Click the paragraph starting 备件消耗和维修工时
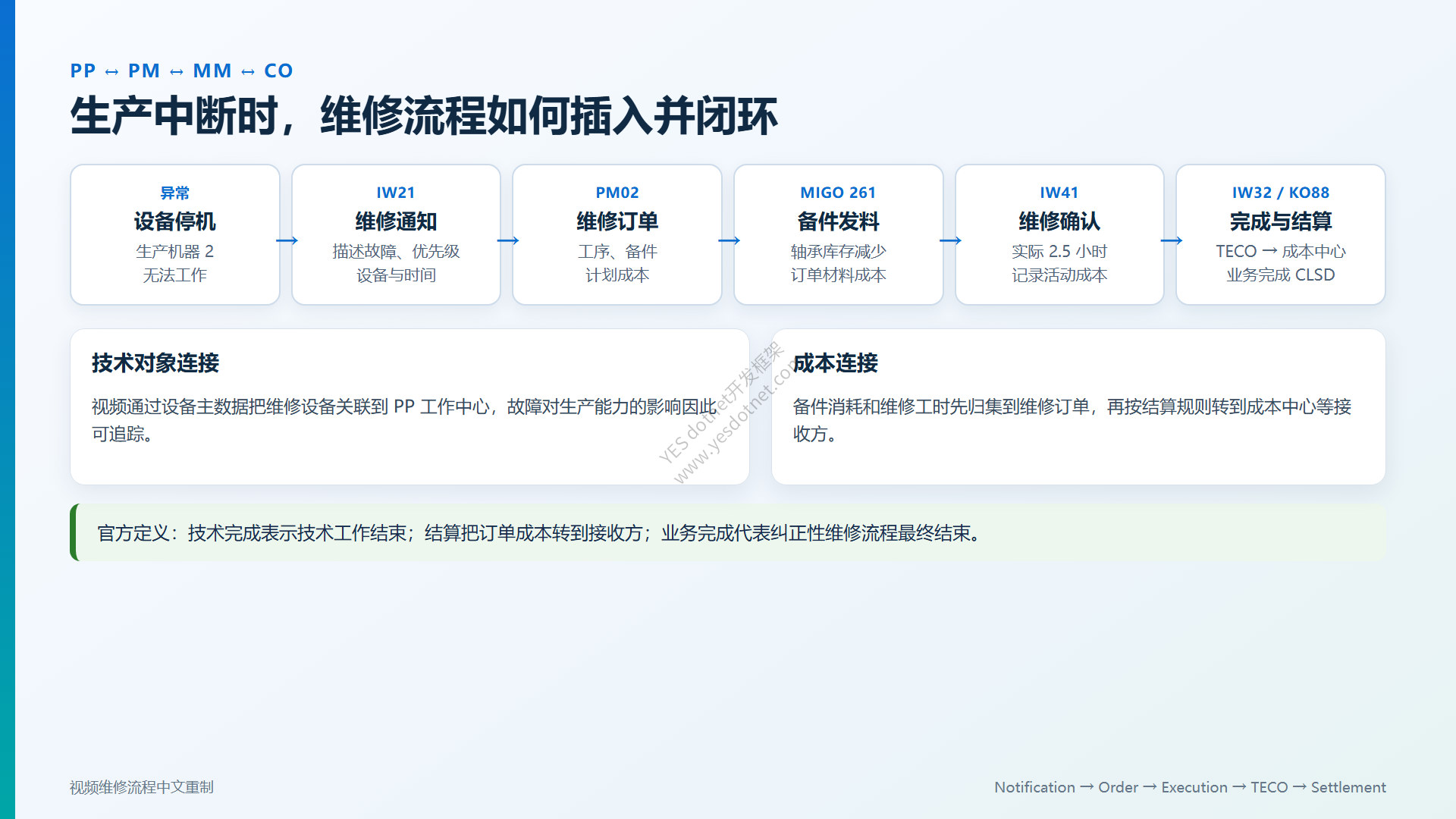 point(1072,420)
